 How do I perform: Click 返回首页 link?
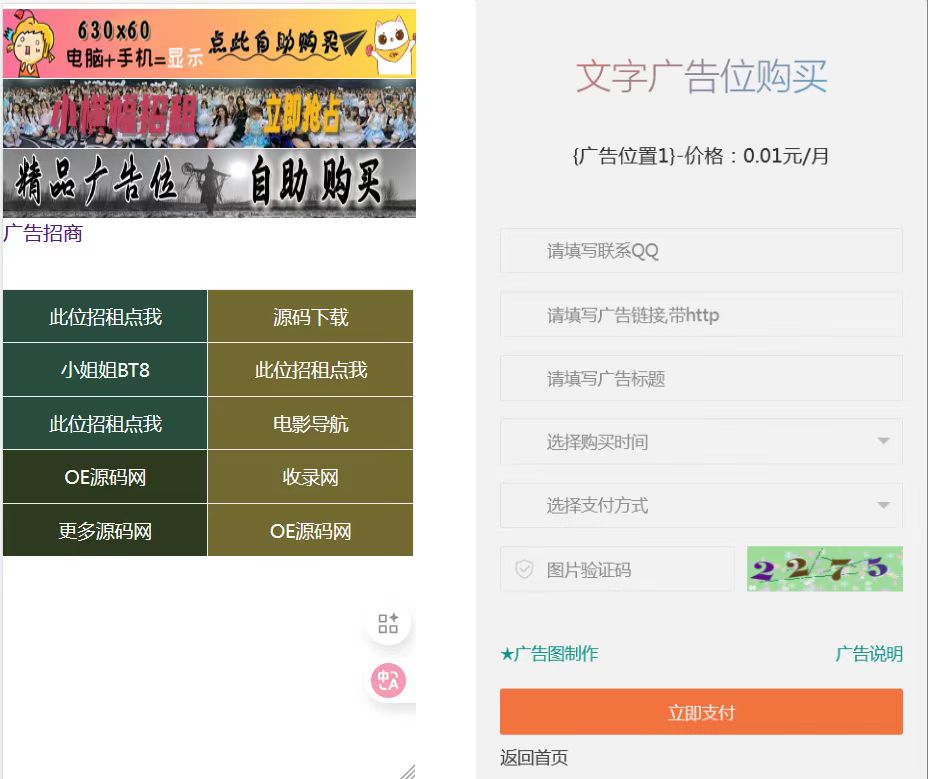click(534, 757)
